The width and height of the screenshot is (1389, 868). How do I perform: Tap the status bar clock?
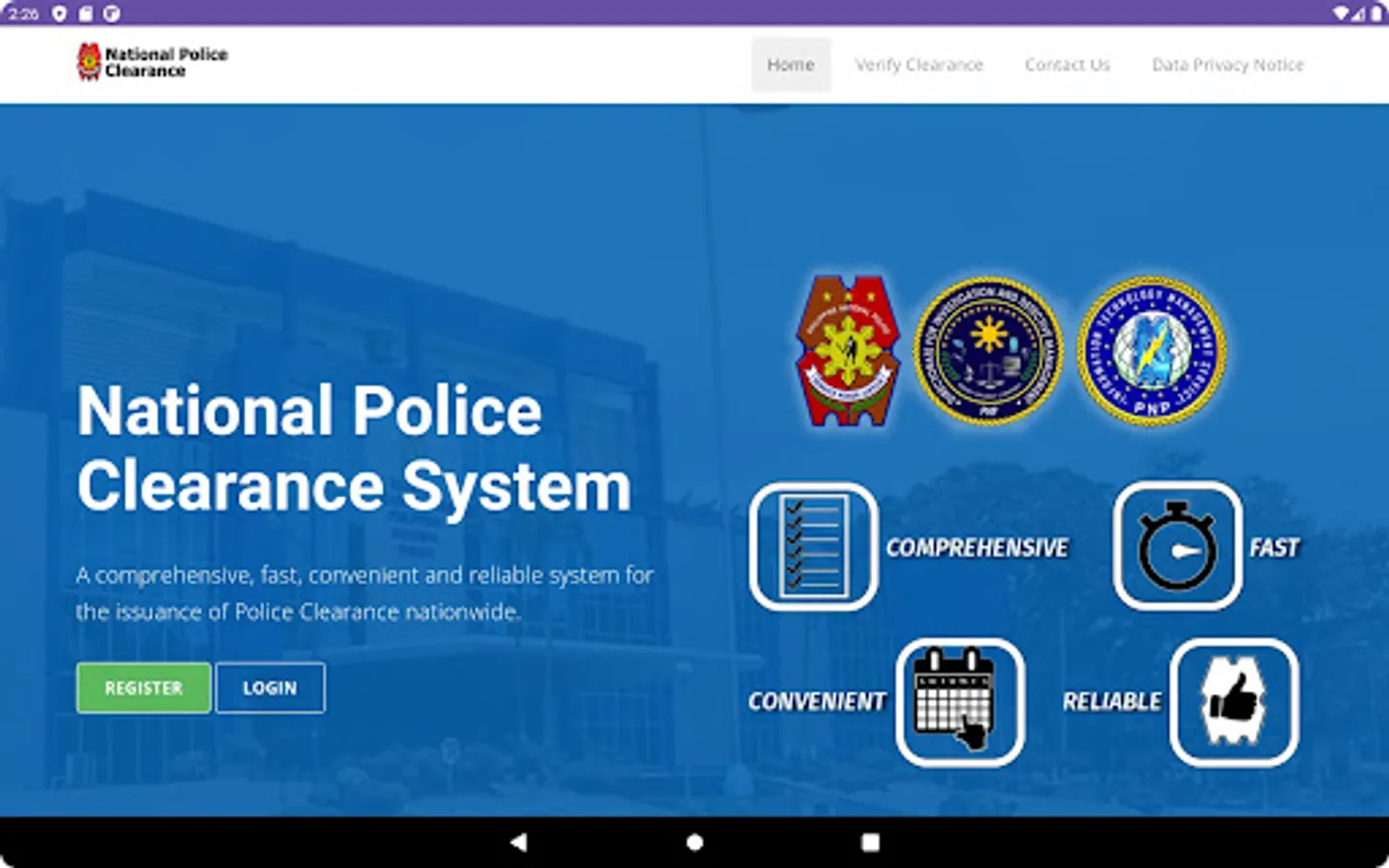pyautogui.click(x=23, y=14)
